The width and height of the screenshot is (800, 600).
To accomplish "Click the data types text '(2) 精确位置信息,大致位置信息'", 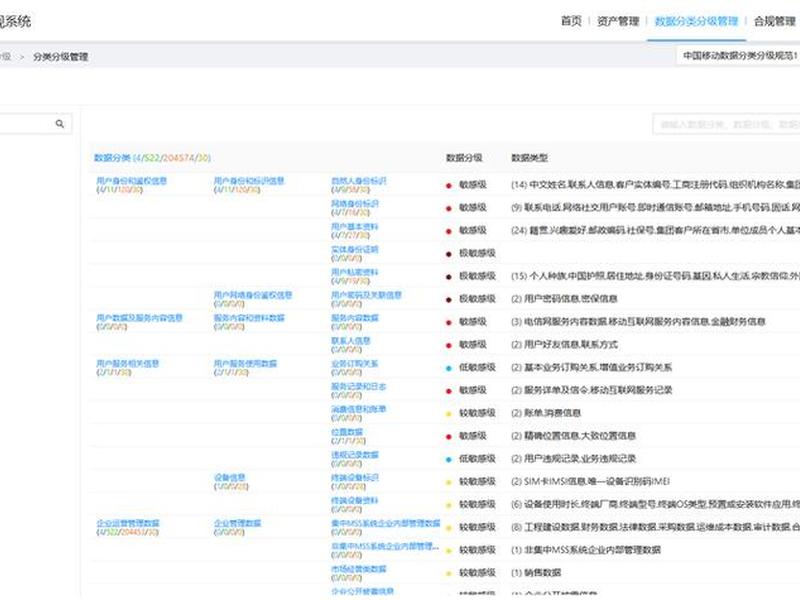I will (x=573, y=436).
